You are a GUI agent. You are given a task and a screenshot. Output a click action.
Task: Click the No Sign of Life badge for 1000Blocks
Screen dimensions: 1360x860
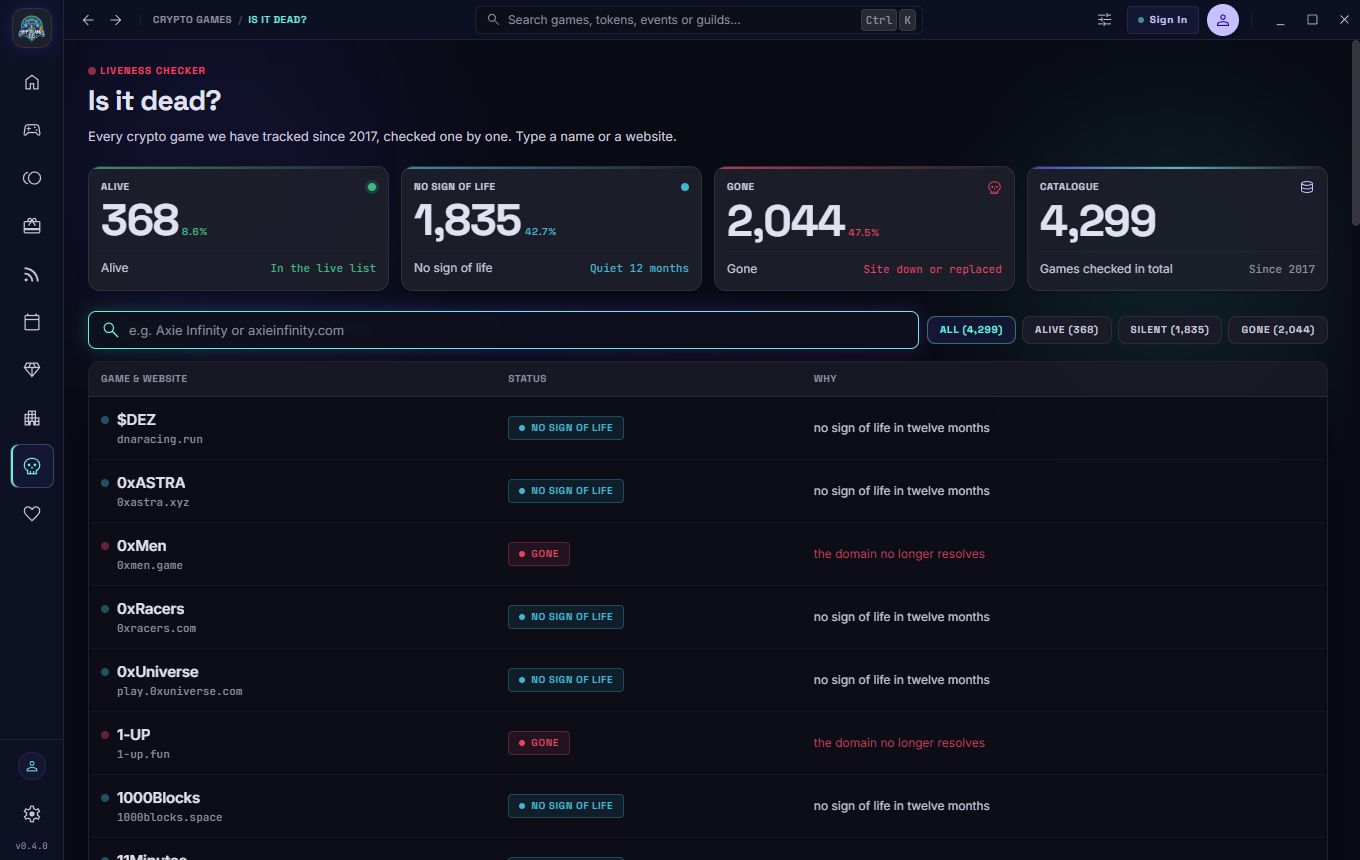coord(566,806)
